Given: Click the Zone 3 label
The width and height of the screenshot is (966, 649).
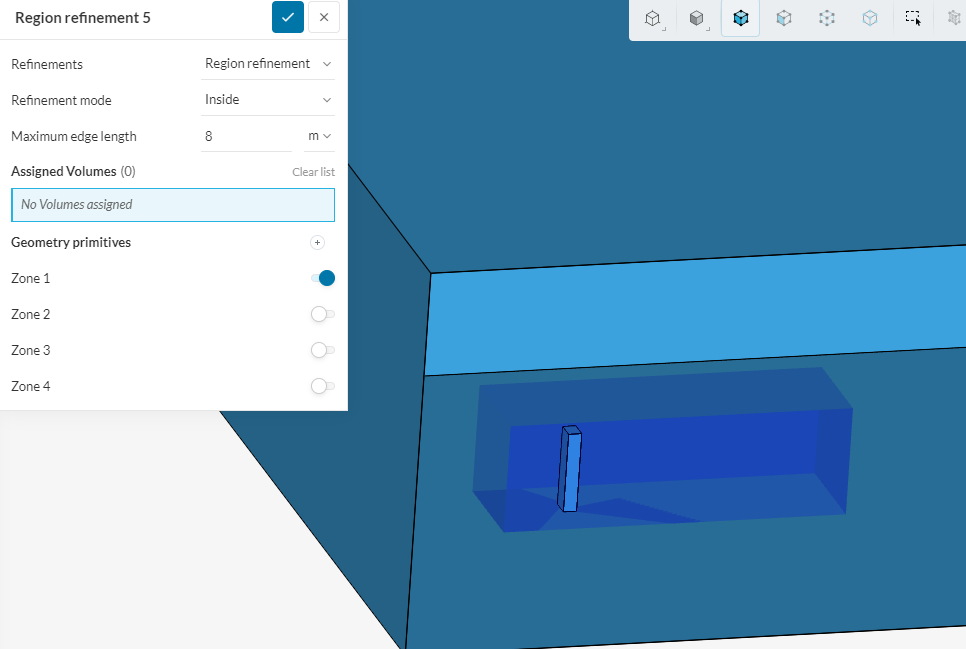Looking at the screenshot, I should coord(31,350).
